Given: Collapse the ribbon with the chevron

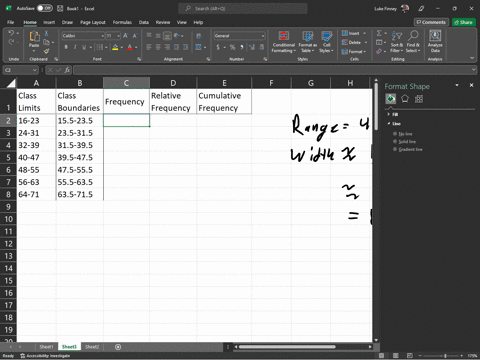Looking at the screenshot, I should (x=472, y=58).
